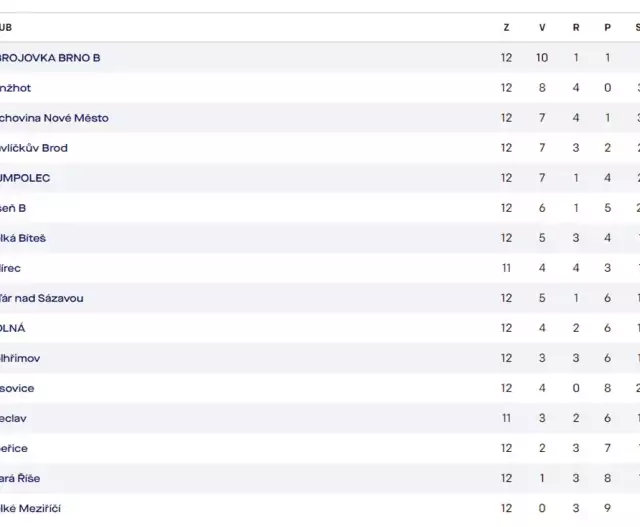Sort by the V column header
The height and width of the screenshot is (527, 640).
[x=542, y=27]
